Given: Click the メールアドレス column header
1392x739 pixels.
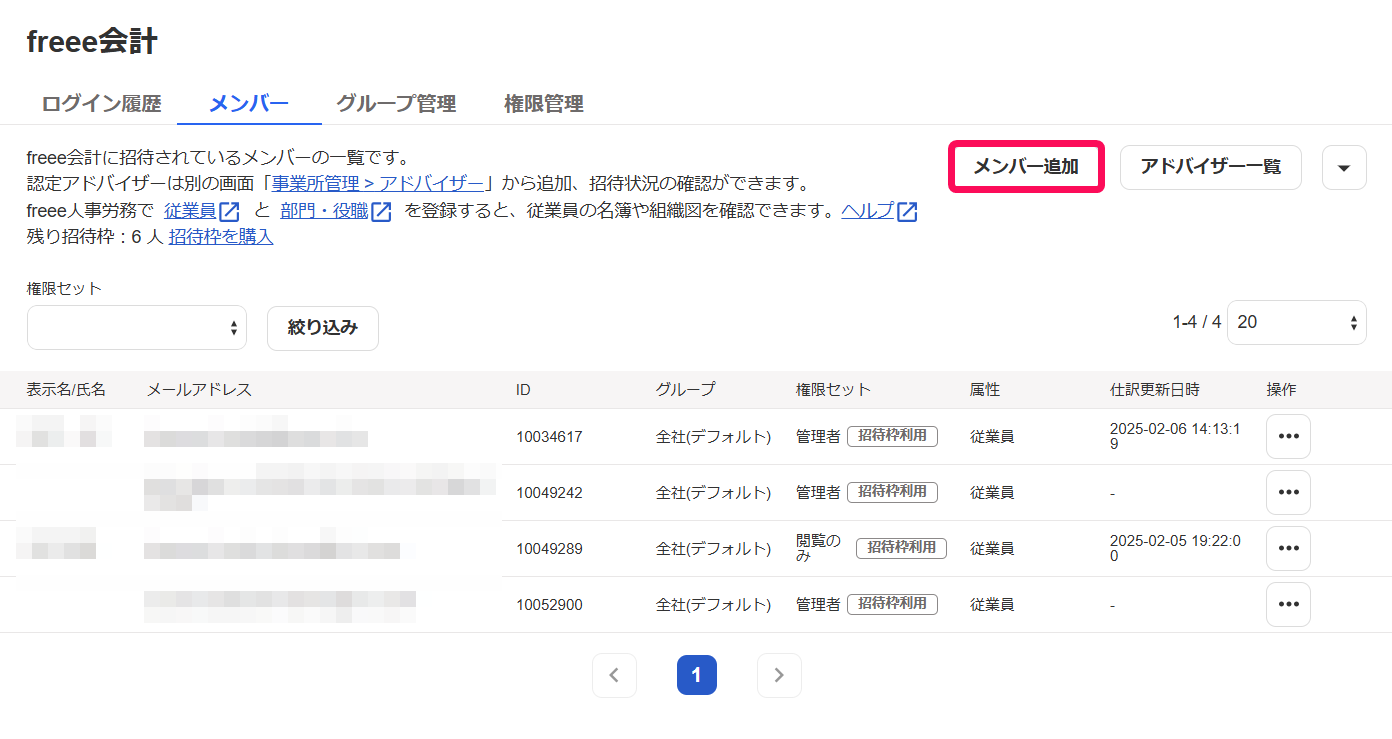Looking at the screenshot, I should coord(199,389).
